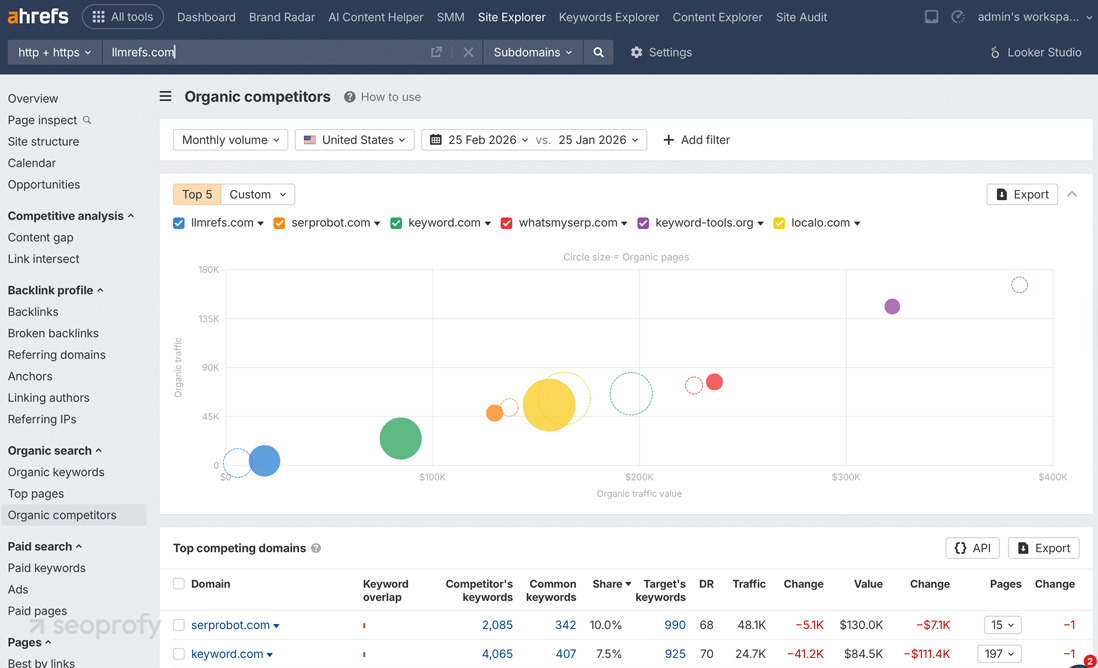Click the solid purple keyword-tools.org bubble
This screenshot has width=1098, height=668.
pyautogui.click(x=892, y=306)
